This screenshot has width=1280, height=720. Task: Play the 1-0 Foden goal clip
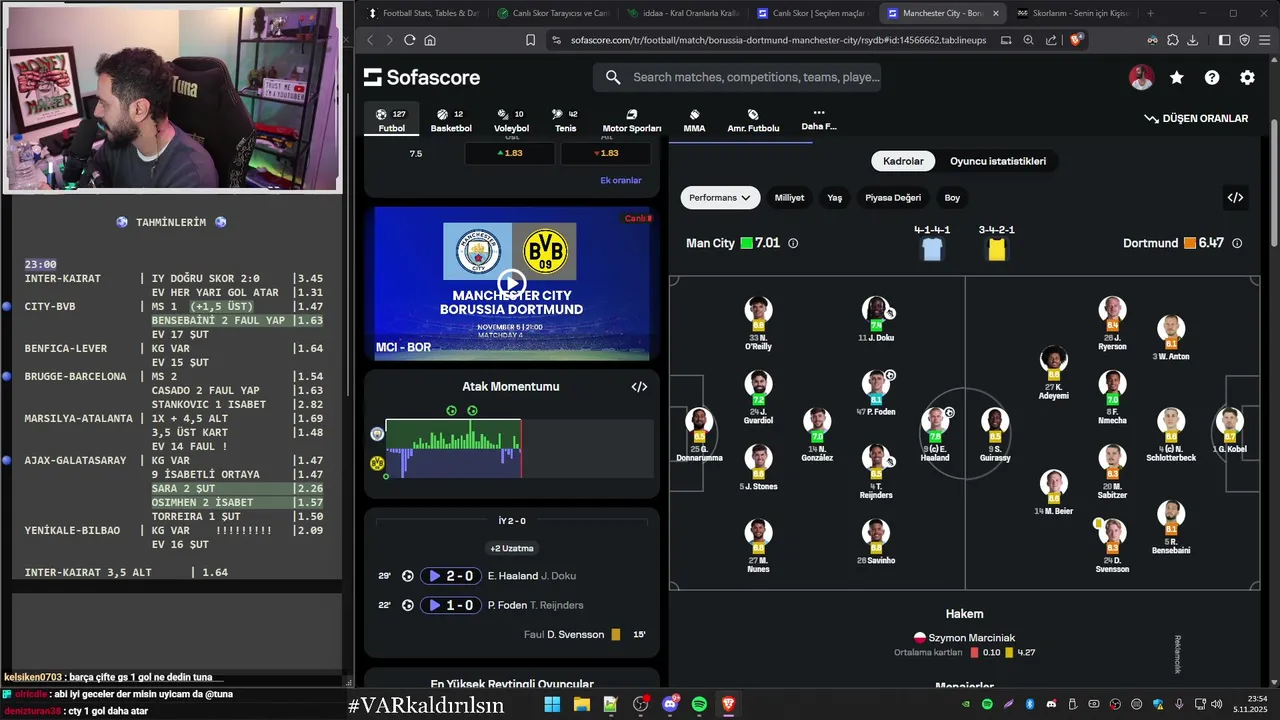(450, 605)
